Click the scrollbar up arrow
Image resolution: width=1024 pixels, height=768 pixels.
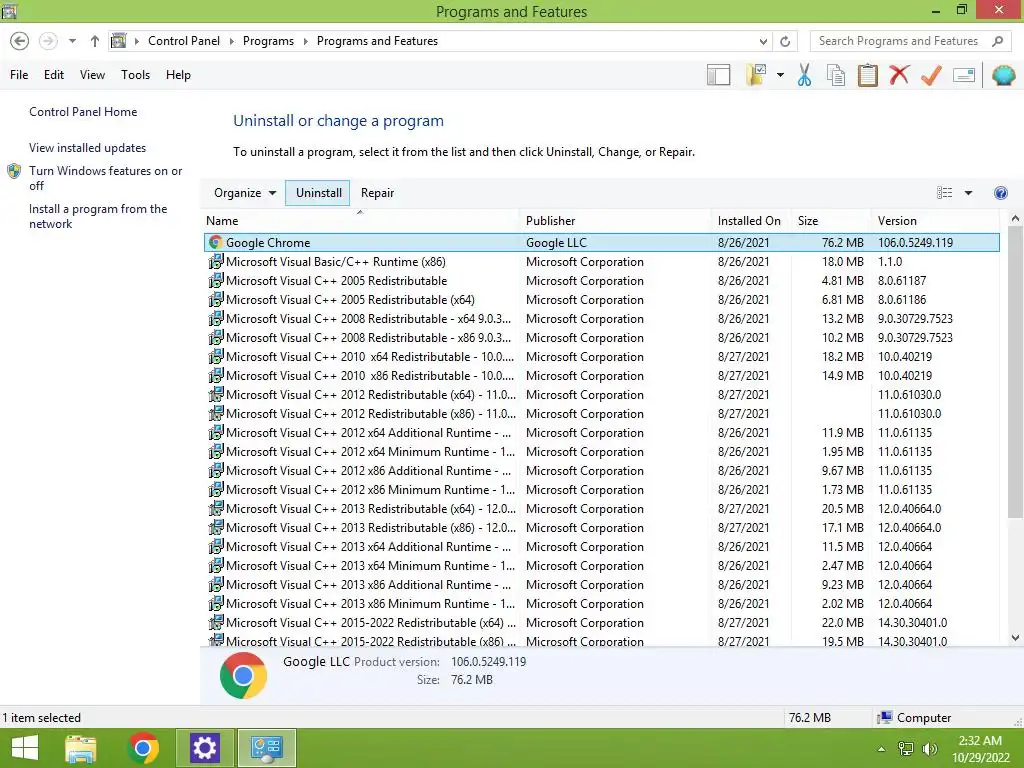coord(1015,218)
